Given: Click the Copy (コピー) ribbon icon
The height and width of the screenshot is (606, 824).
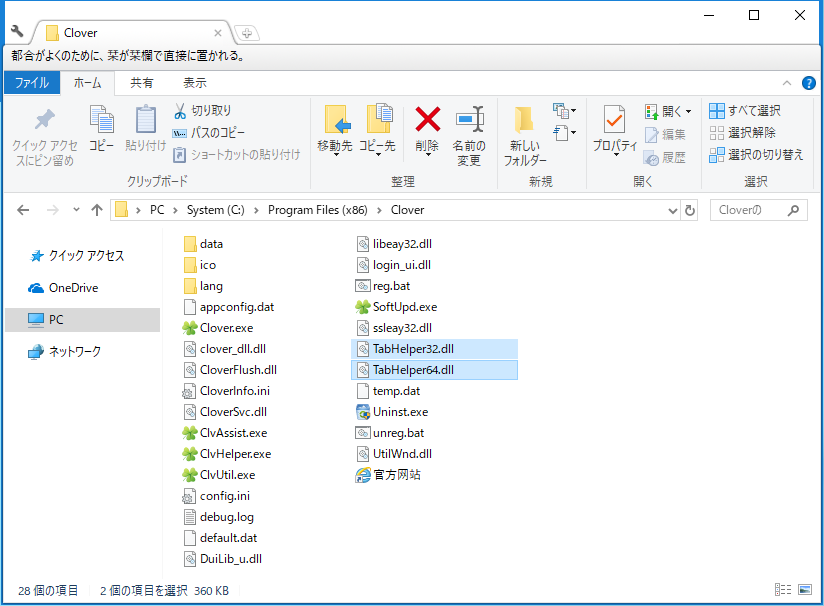Looking at the screenshot, I should coord(101,122).
